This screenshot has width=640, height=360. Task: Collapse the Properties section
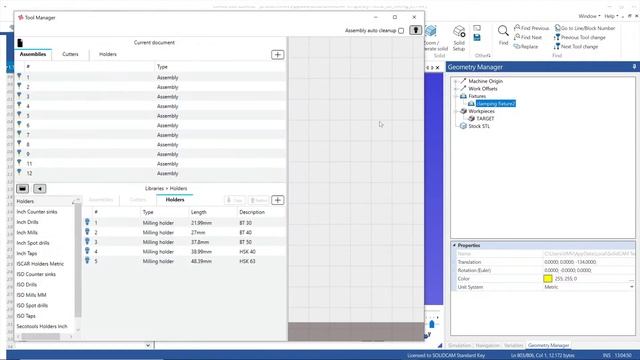click(454, 245)
